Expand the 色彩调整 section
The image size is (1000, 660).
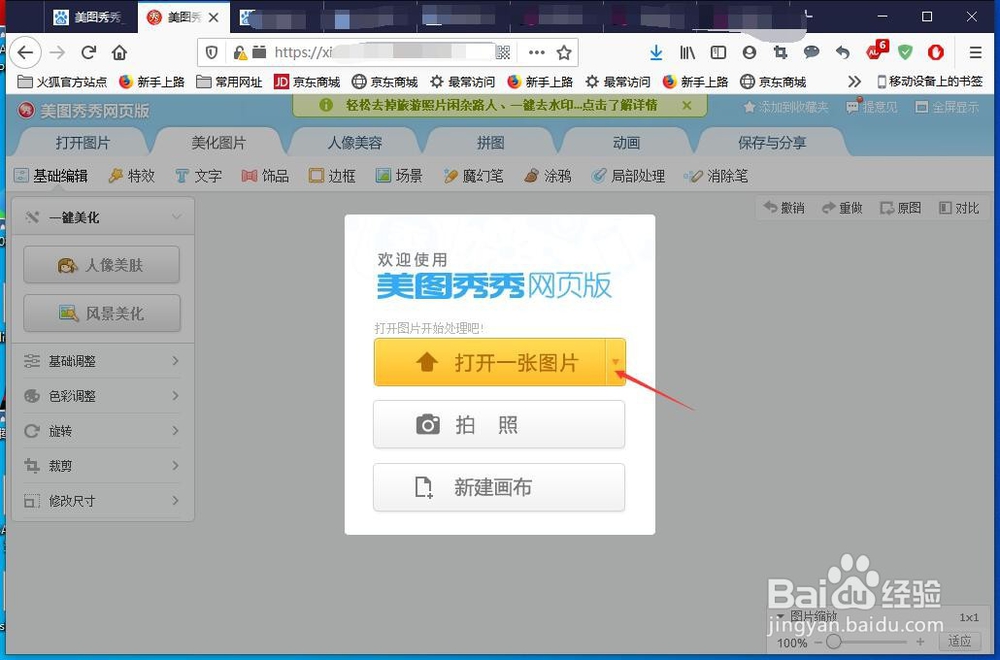(x=103, y=396)
